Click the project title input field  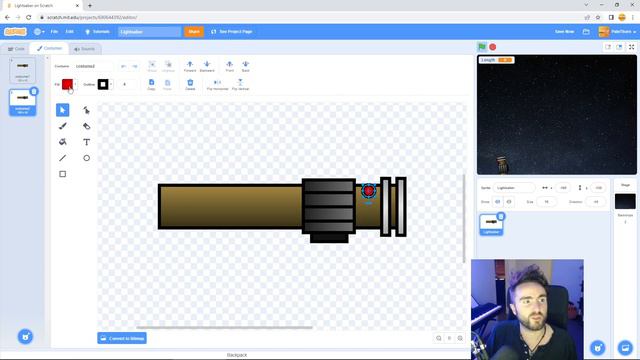coord(149,31)
